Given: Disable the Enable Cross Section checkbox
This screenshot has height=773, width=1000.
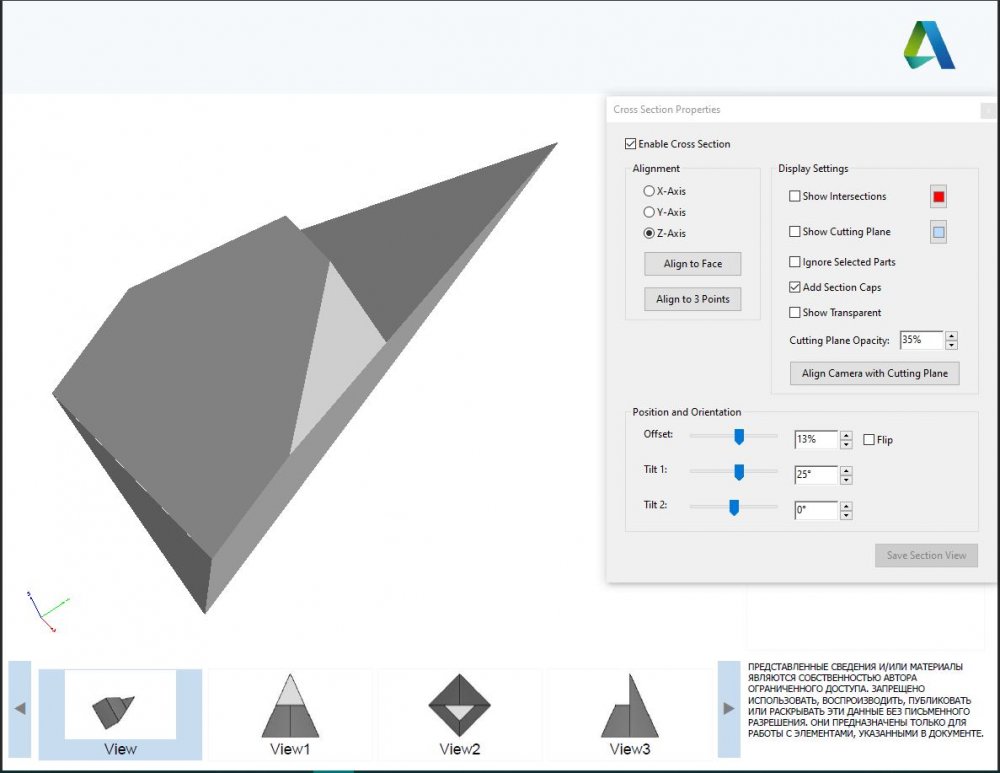Looking at the screenshot, I should [630, 144].
